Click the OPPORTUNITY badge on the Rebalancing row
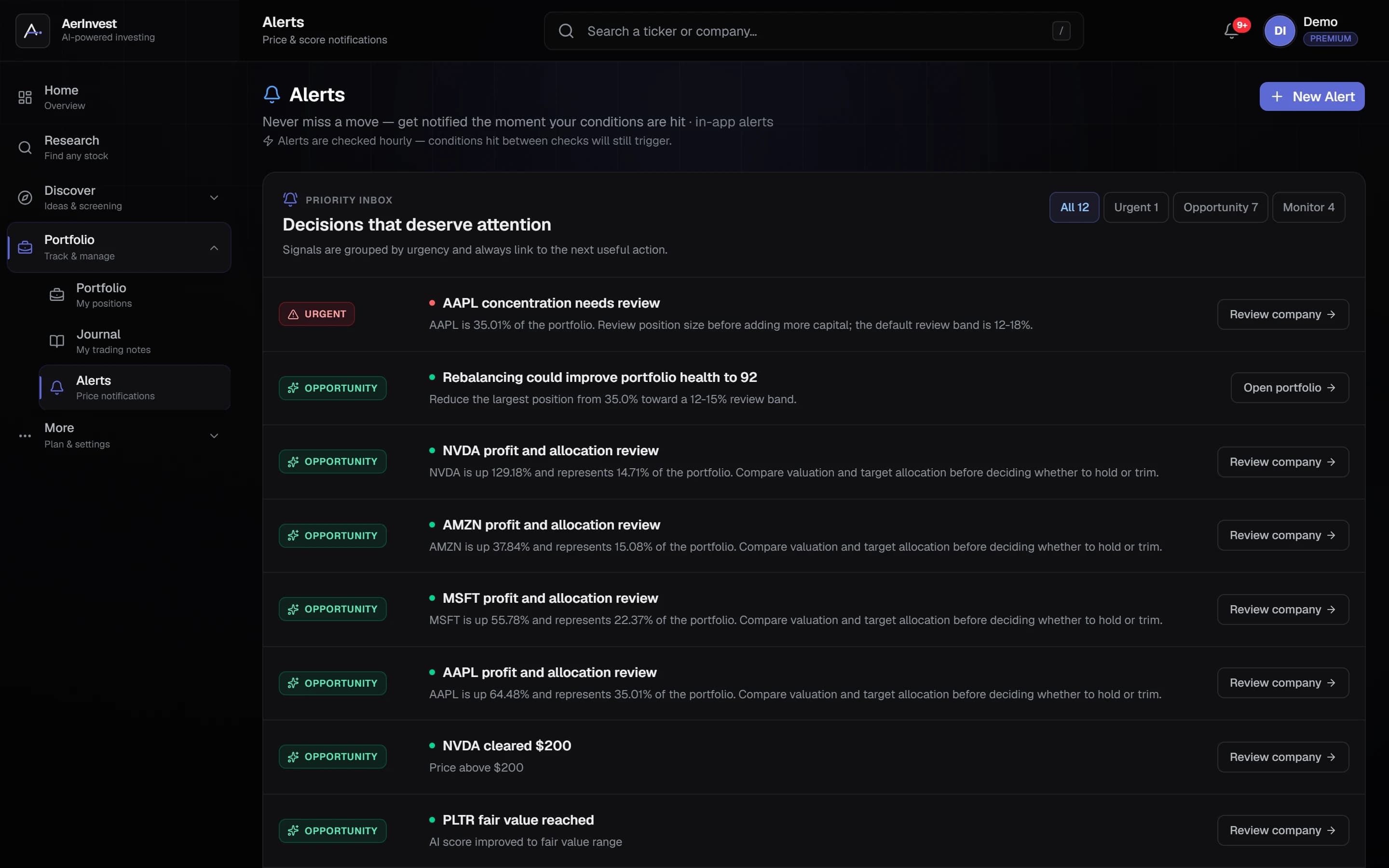 333,388
